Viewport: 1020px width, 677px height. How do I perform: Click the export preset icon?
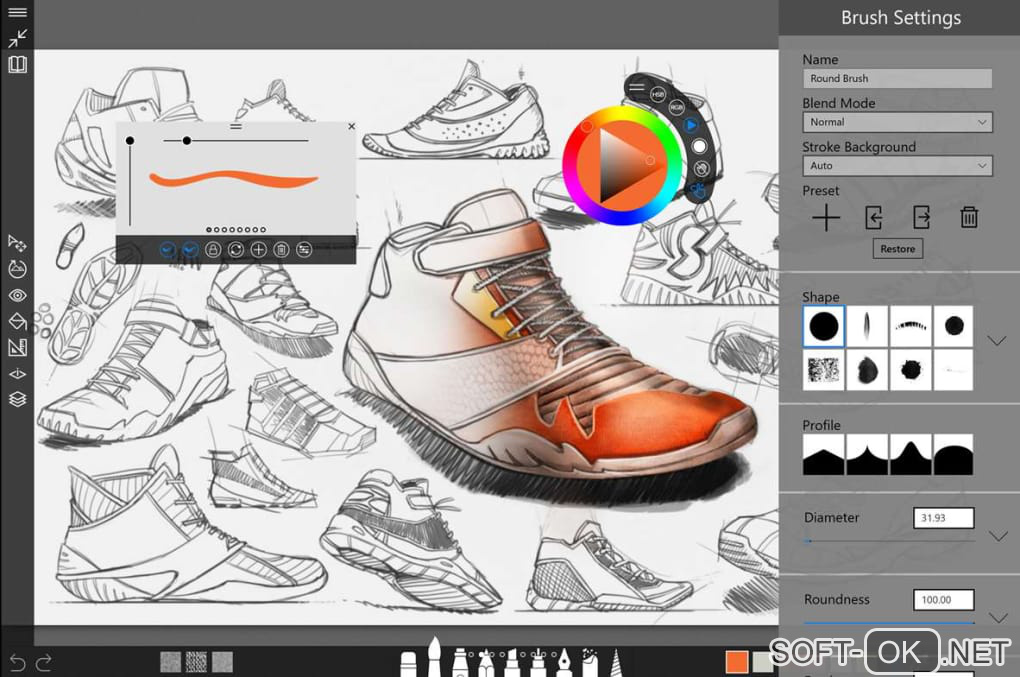tap(921, 218)
